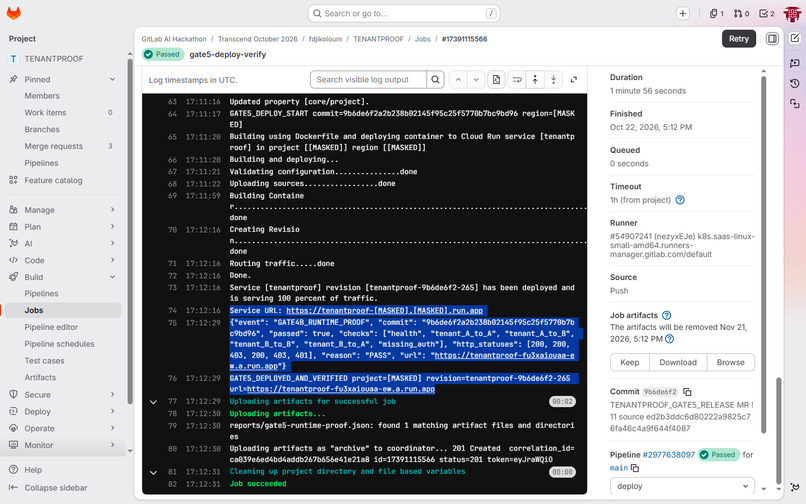The width and height of the screenshot is (806, 504).
Task: Click the Keep artifacts button
Action: pos(630,363)
